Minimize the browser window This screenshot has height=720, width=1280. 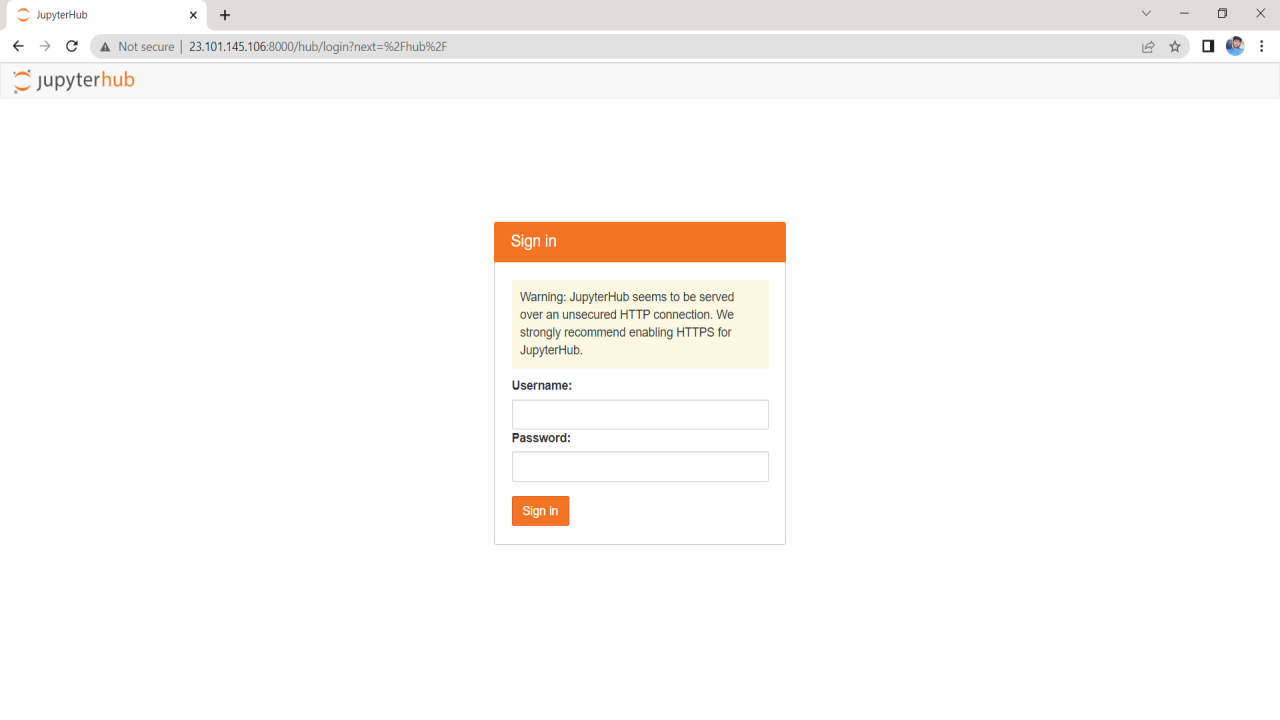(1184, 14)
